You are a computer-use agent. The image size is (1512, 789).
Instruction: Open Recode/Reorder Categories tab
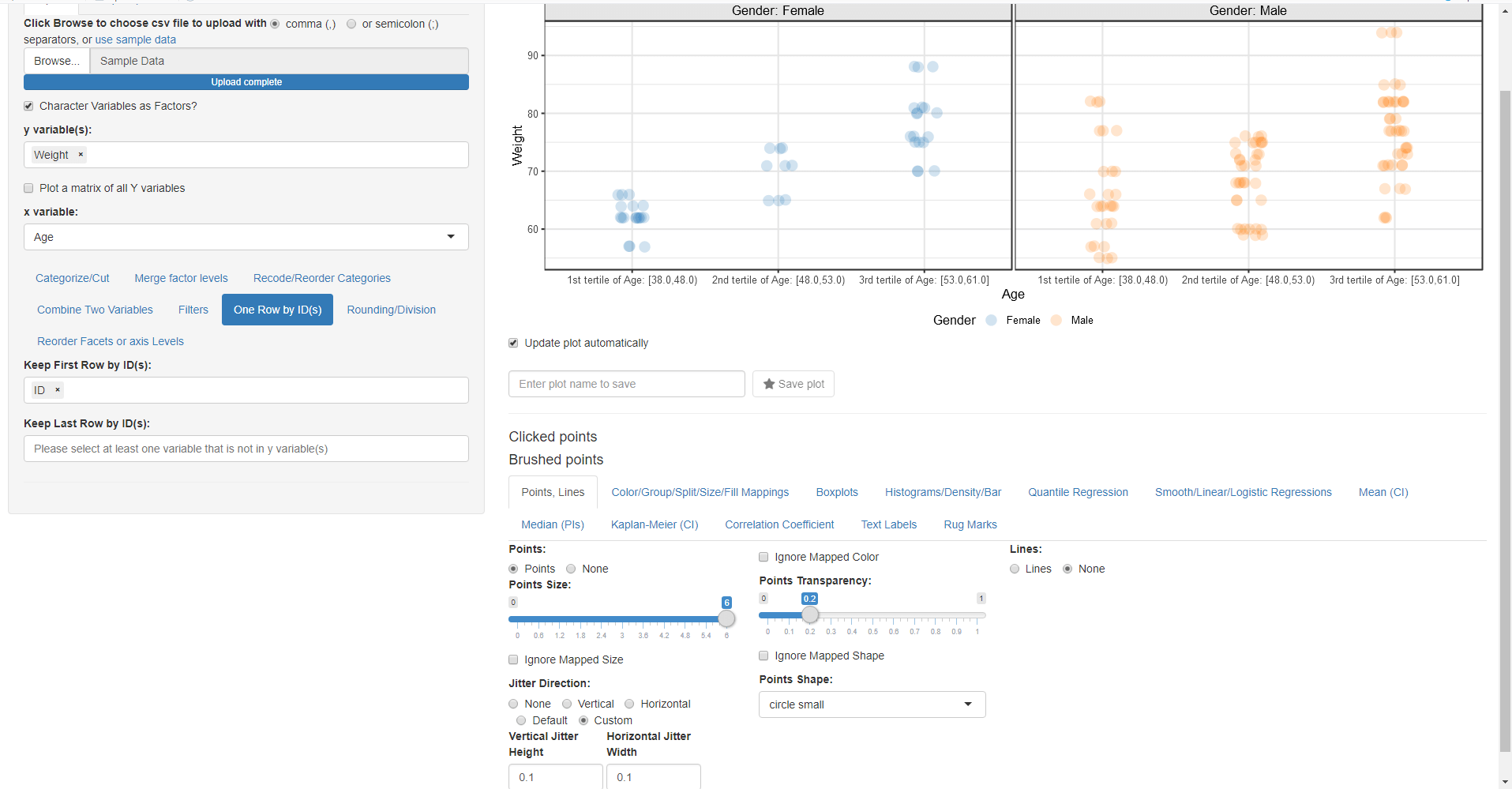(322, 278)
